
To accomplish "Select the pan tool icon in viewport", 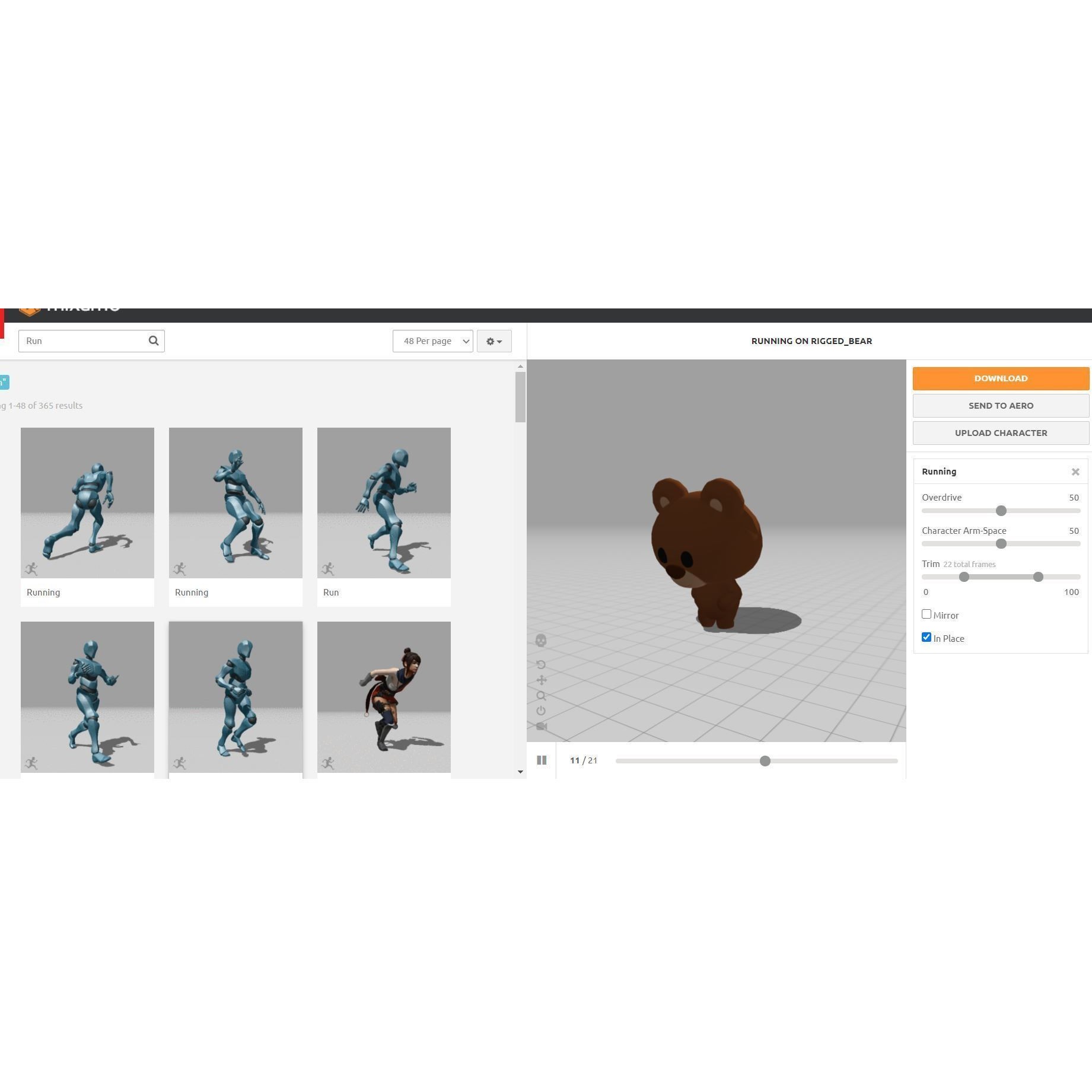I will [541, 680].
